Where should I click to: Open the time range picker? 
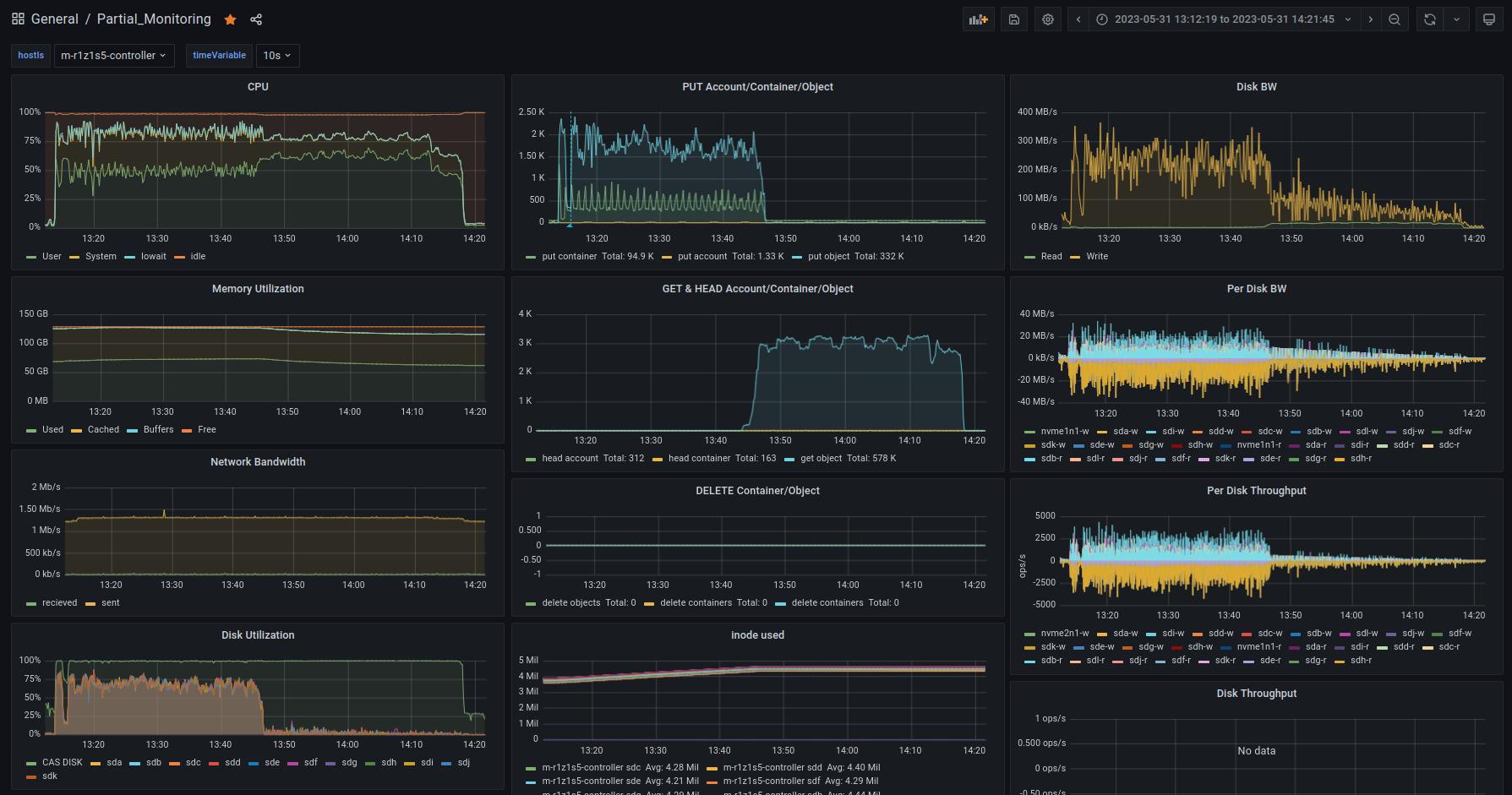(1225, 19)
